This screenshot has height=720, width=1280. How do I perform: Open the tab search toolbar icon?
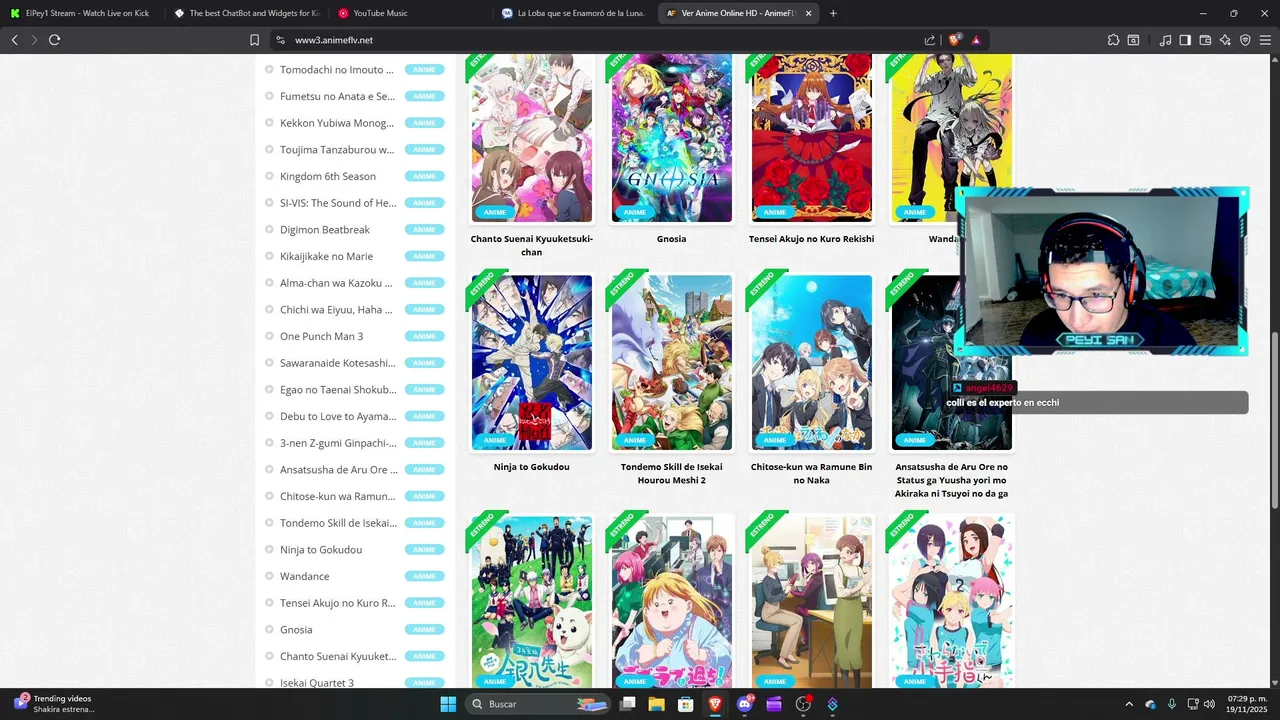pyautogui.click(x=1133, y=40)
